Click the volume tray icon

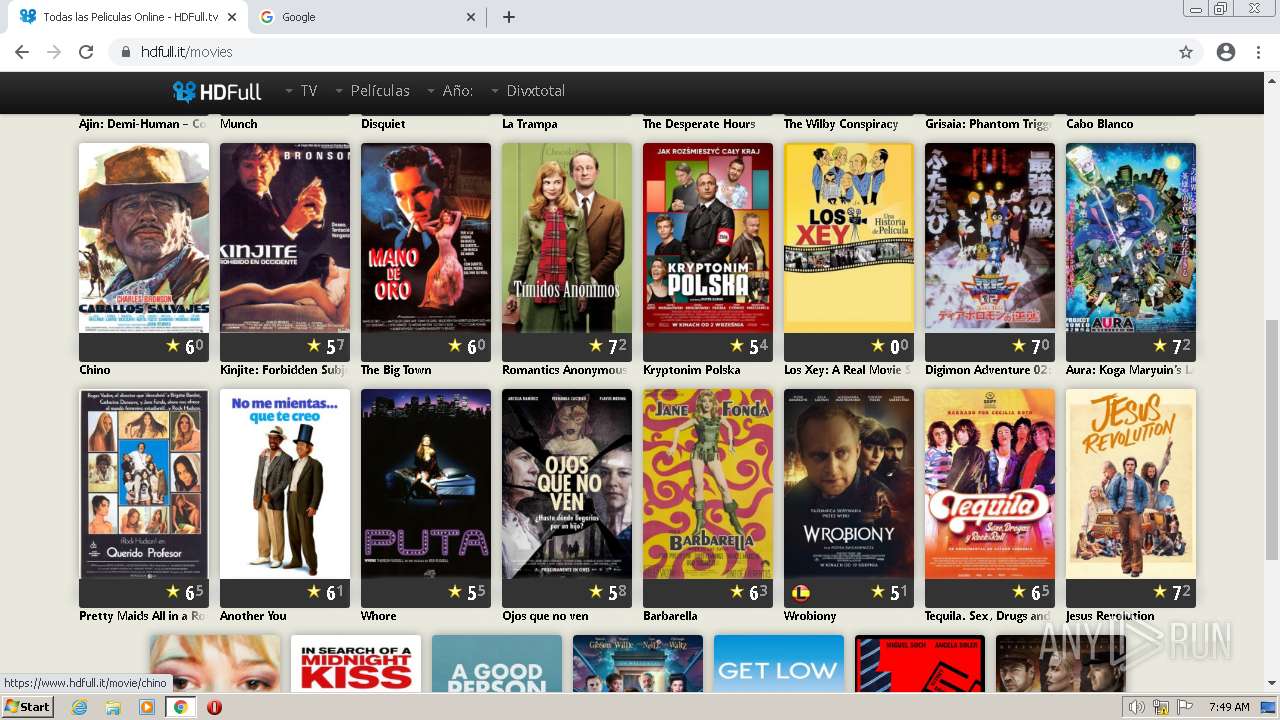pyautogui.click(x=1137, y=707)
